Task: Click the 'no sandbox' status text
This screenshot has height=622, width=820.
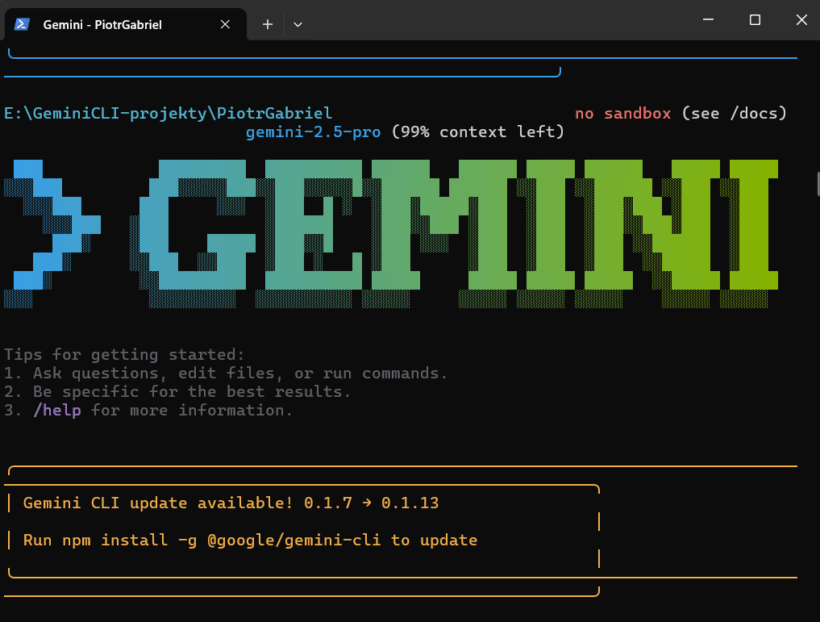Action: click(623, 114)
